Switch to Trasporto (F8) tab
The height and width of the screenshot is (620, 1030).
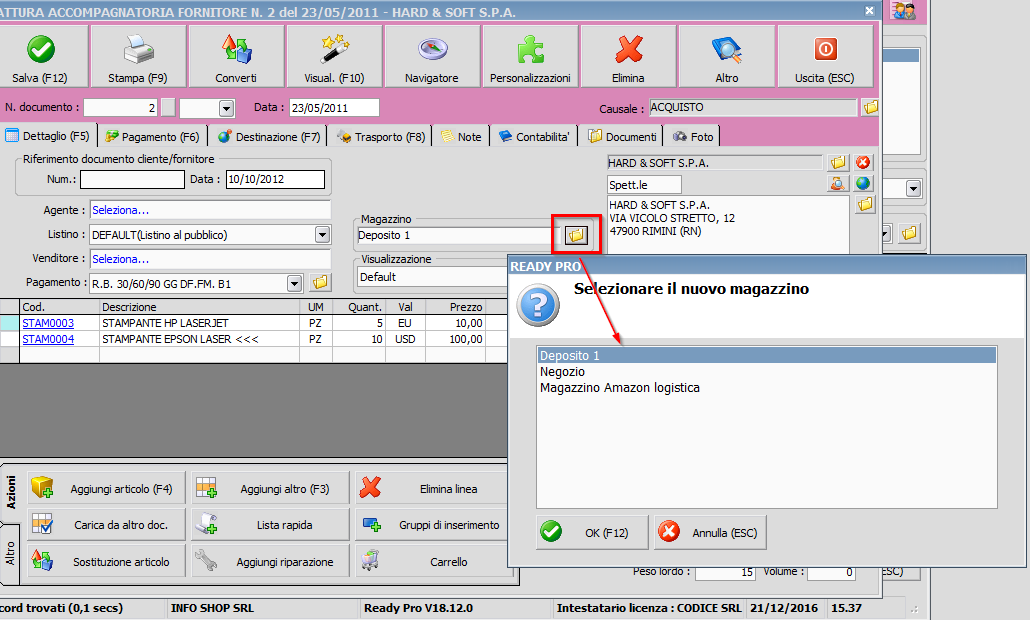point(381,137)
